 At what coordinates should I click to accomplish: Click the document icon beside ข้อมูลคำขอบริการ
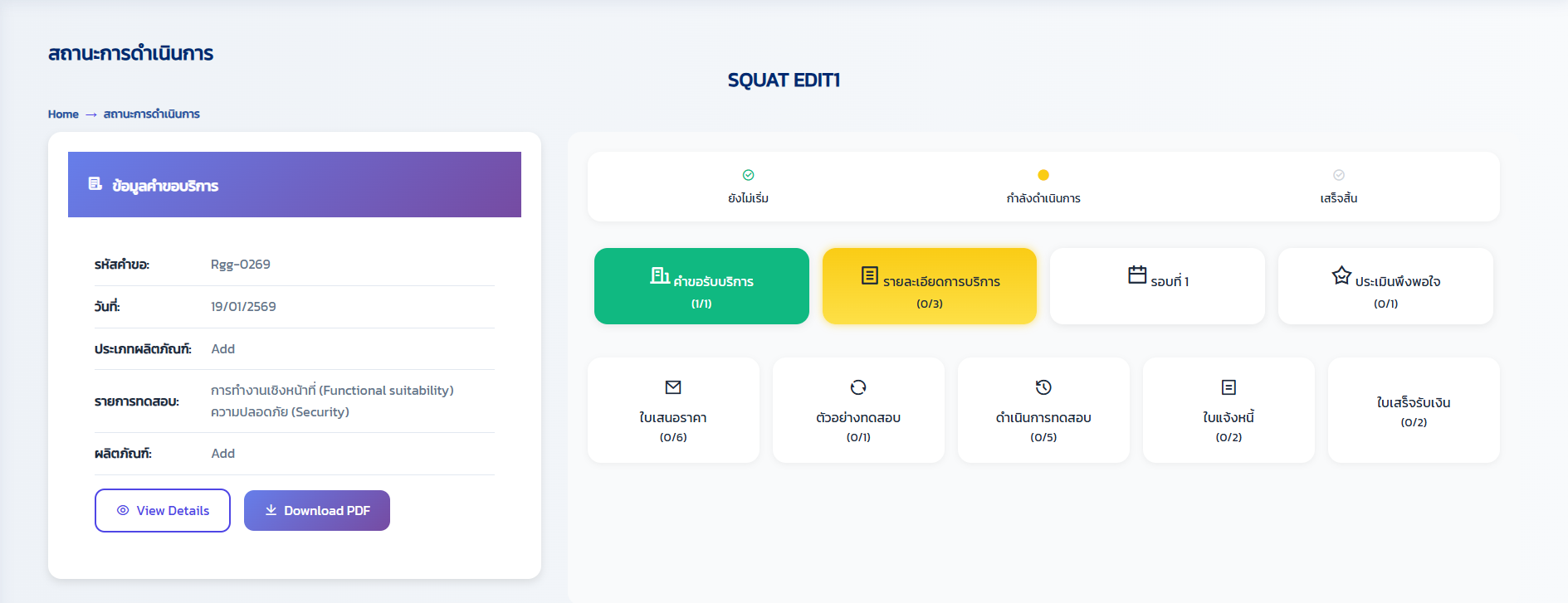point(95,184)
